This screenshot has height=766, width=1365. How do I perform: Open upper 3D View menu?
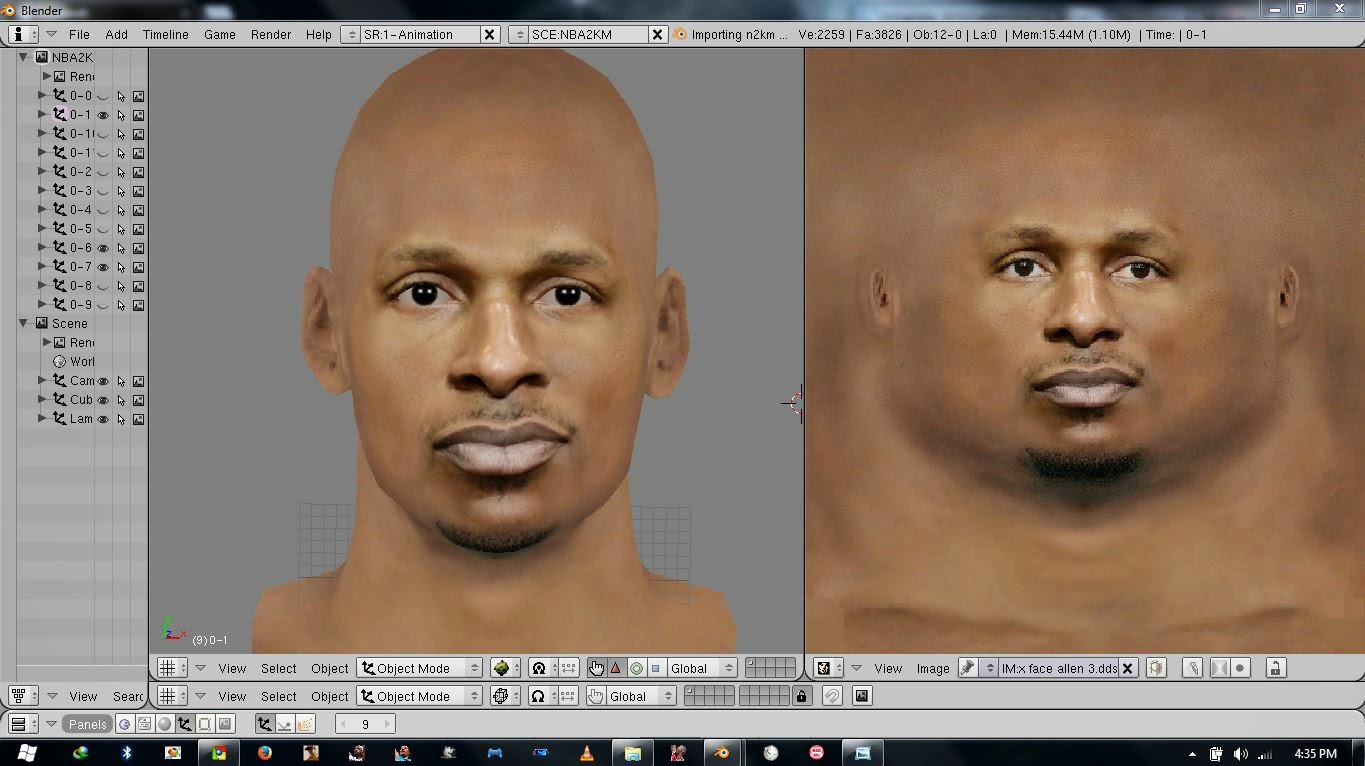coord(232,668)
